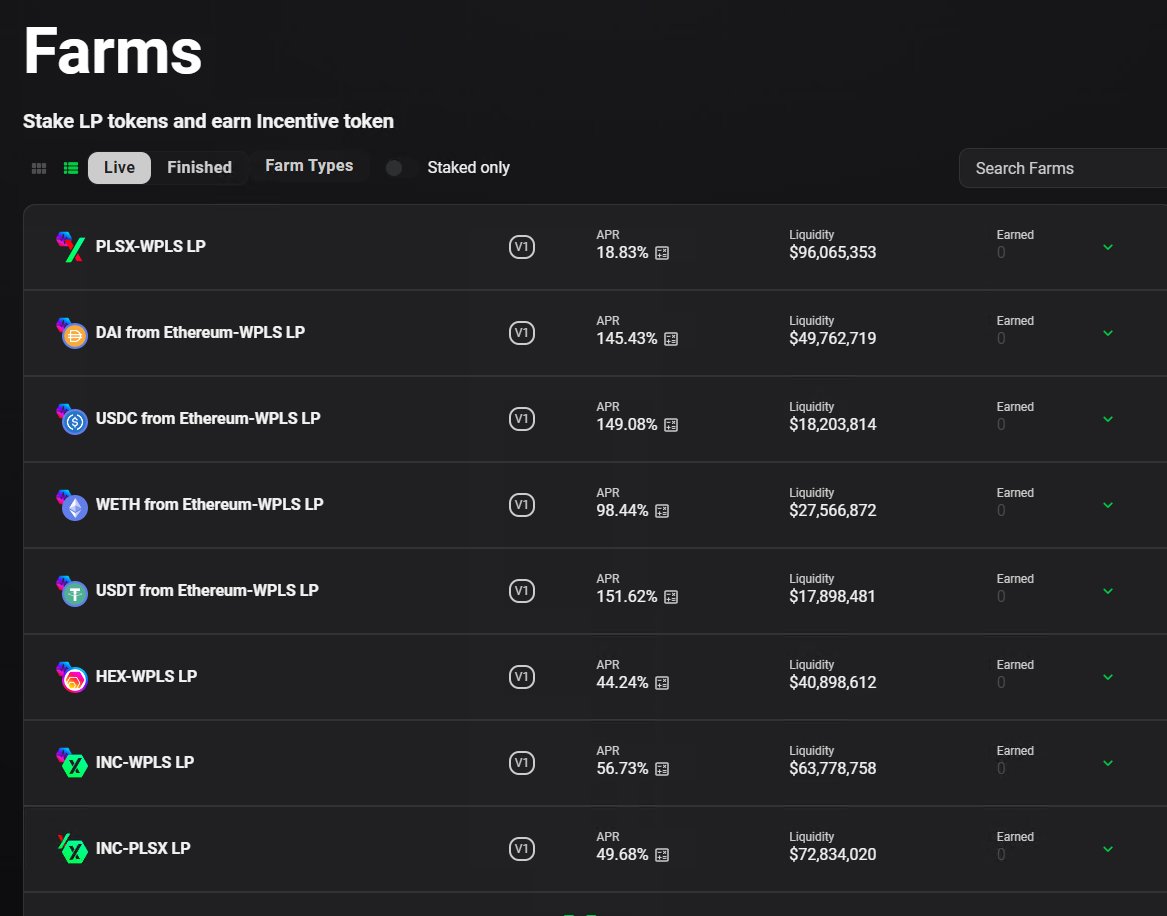The image size is (1167, 916).
Task: Click the $49,762,719 liquidity value
Action: [x=833, y=339]
